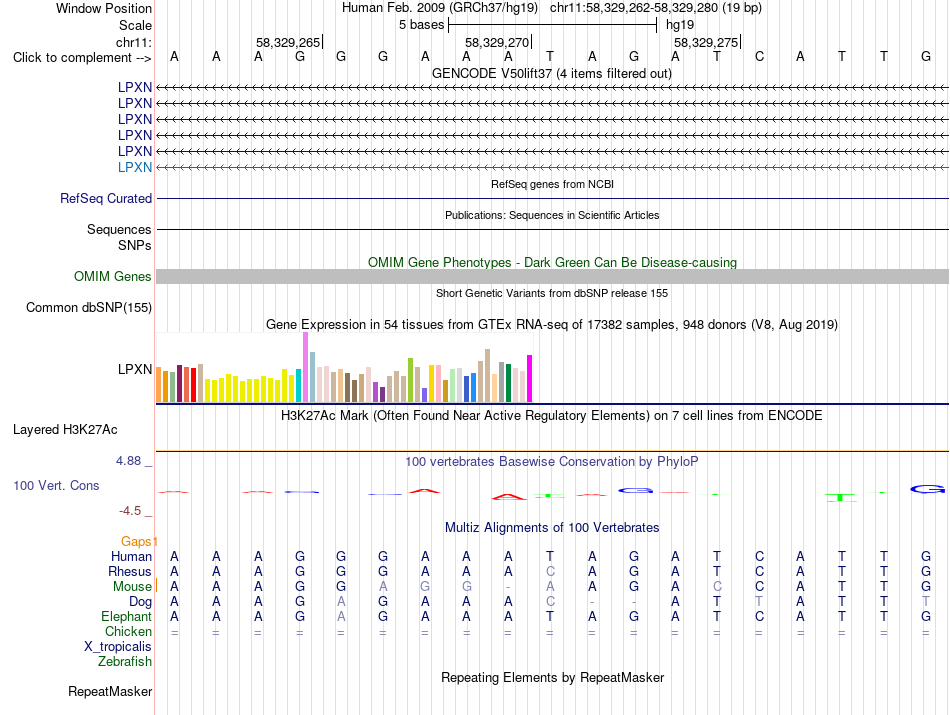Click the magenta last bar in GTEx chart
The height and width of the screenshot is (715, 950).
[530, 379]
